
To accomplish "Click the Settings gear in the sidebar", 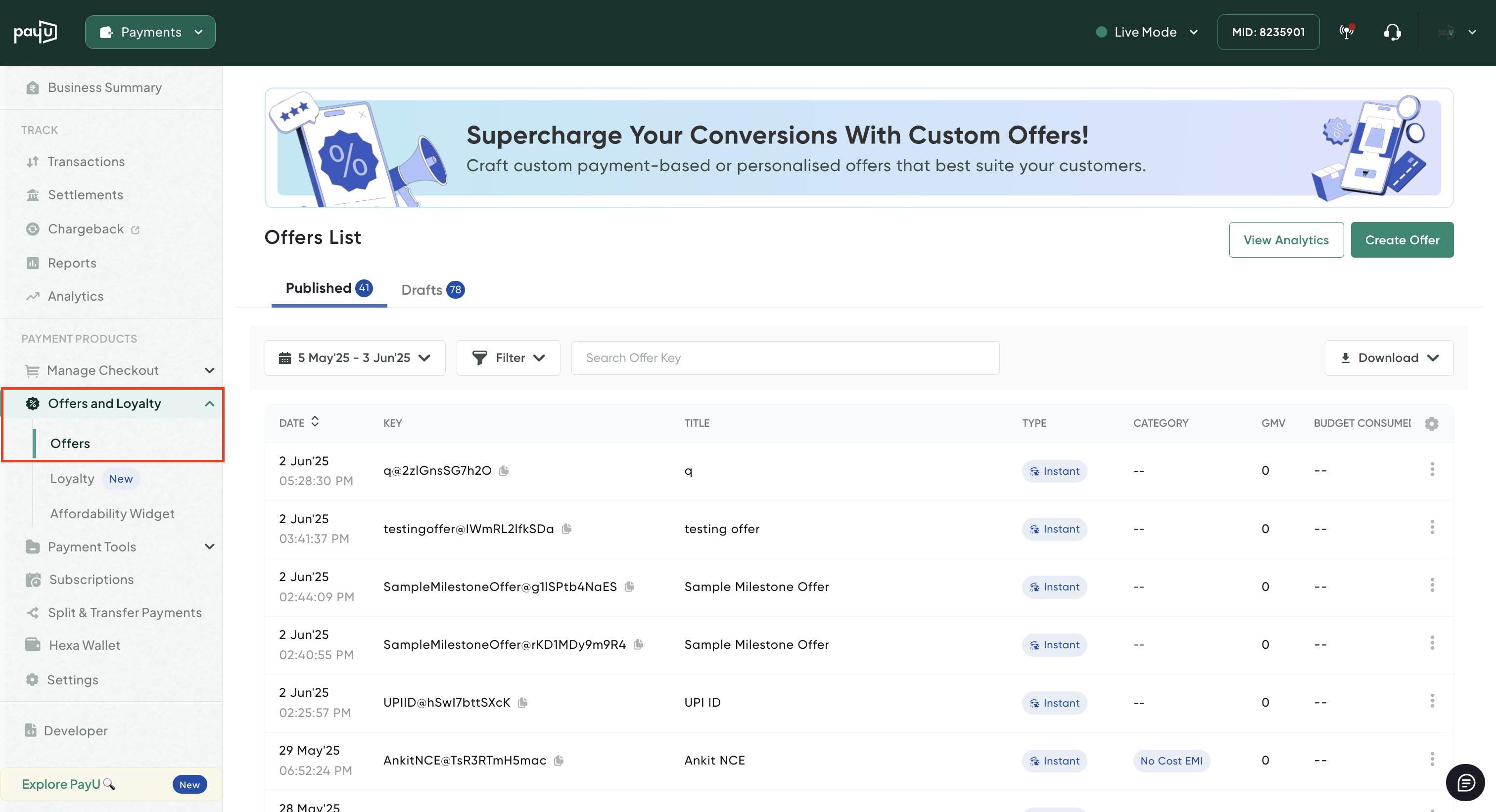I will [x=33, y=679].
